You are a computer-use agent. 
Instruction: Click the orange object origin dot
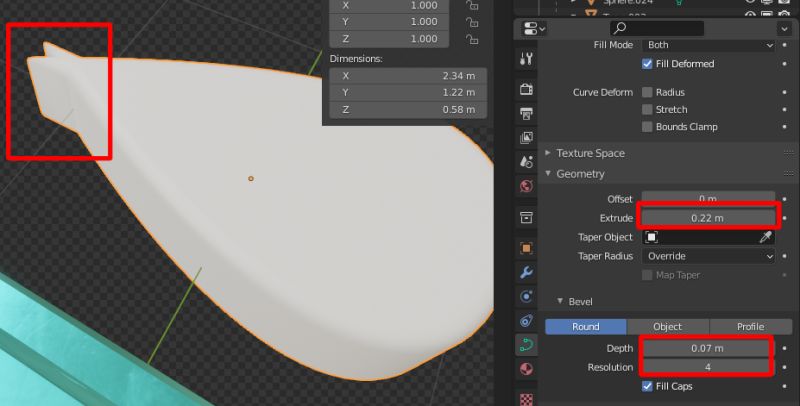[251, 179]
